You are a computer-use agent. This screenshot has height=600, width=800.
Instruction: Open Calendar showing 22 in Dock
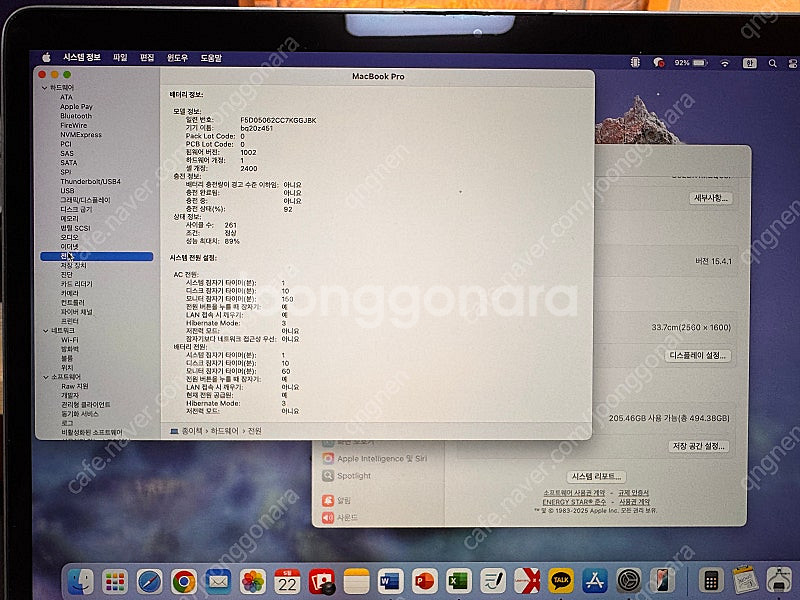point(287,581)
